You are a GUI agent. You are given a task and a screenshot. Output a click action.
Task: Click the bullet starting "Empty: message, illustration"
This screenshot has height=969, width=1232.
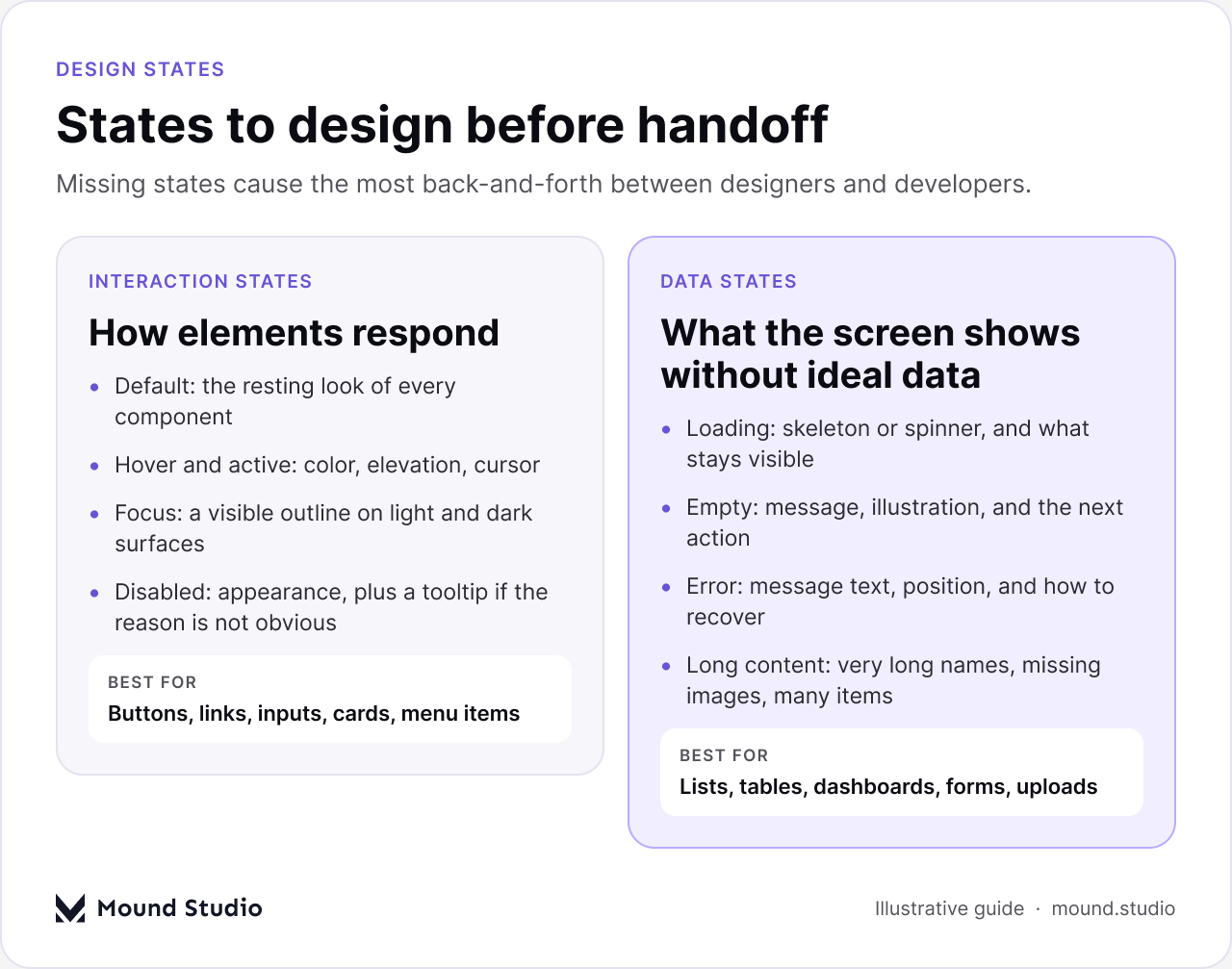[x=905, y=523]
